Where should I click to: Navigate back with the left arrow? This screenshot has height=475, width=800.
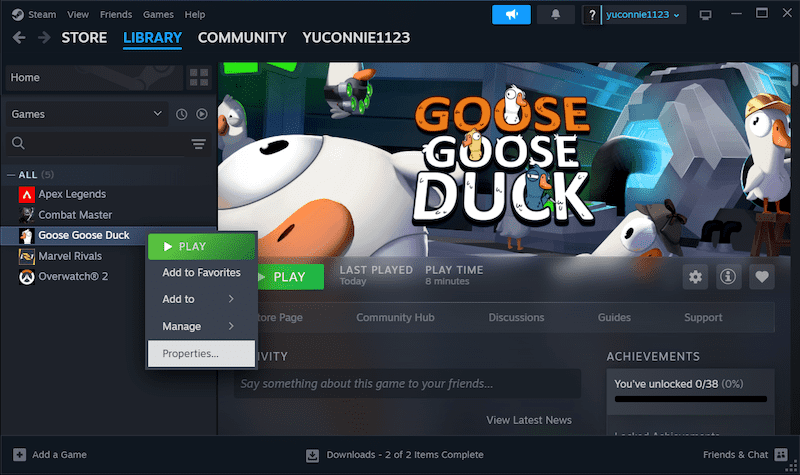[18, 38]
